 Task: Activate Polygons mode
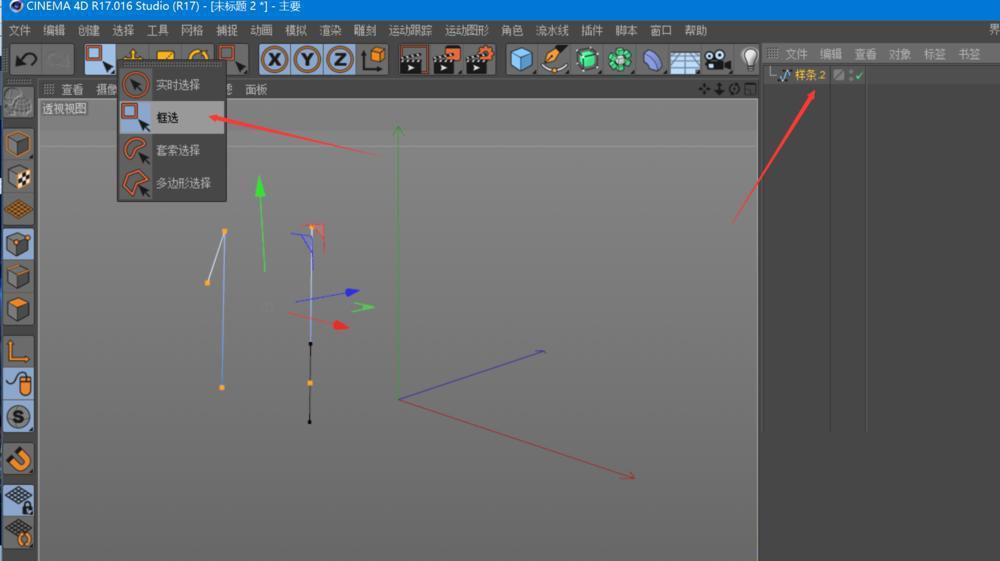pos(18,309)
